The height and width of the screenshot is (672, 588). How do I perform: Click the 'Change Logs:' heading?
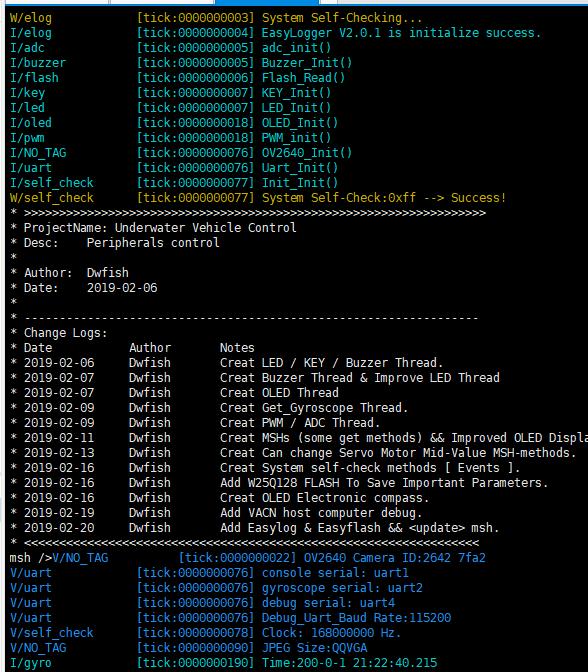[x=66, y=333]
